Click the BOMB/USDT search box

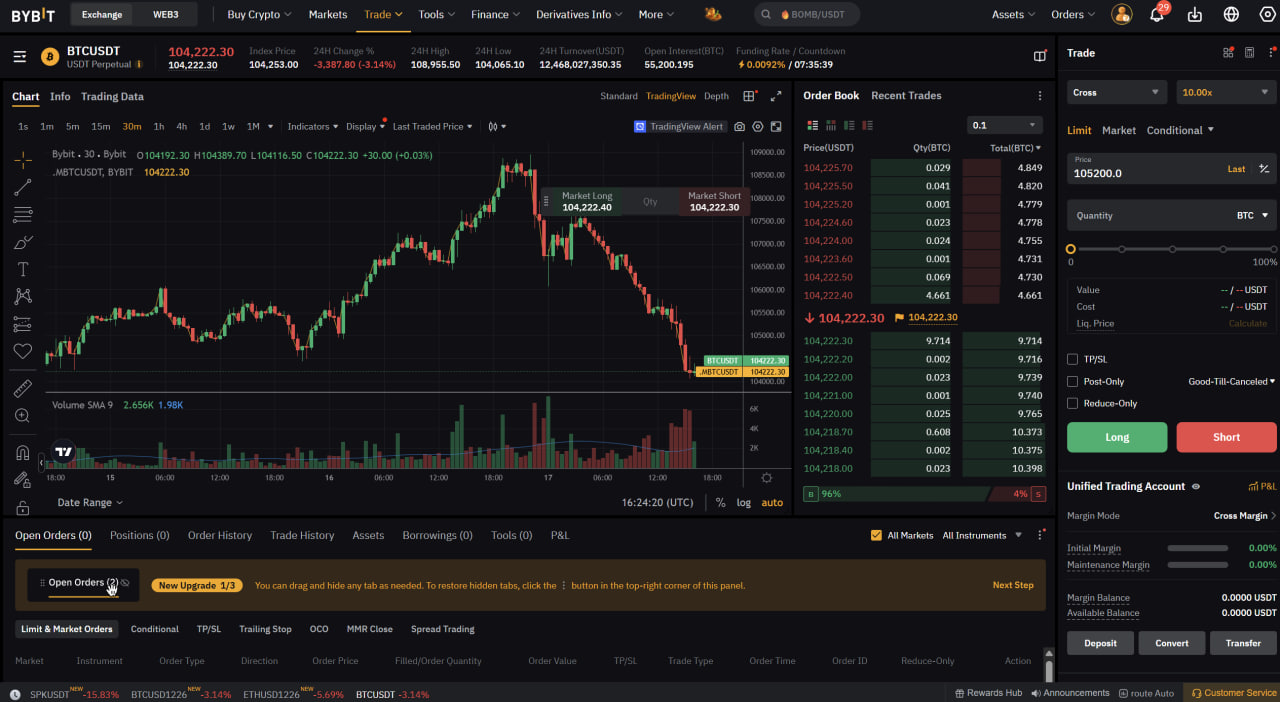click(x=806, y=15)
